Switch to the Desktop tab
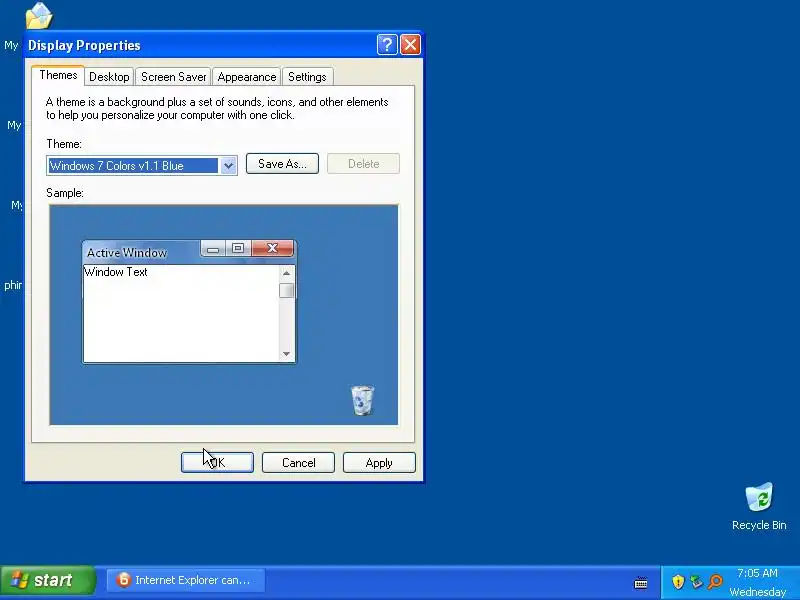The height and width of the screenshot is (600, 800). [109, 77]
